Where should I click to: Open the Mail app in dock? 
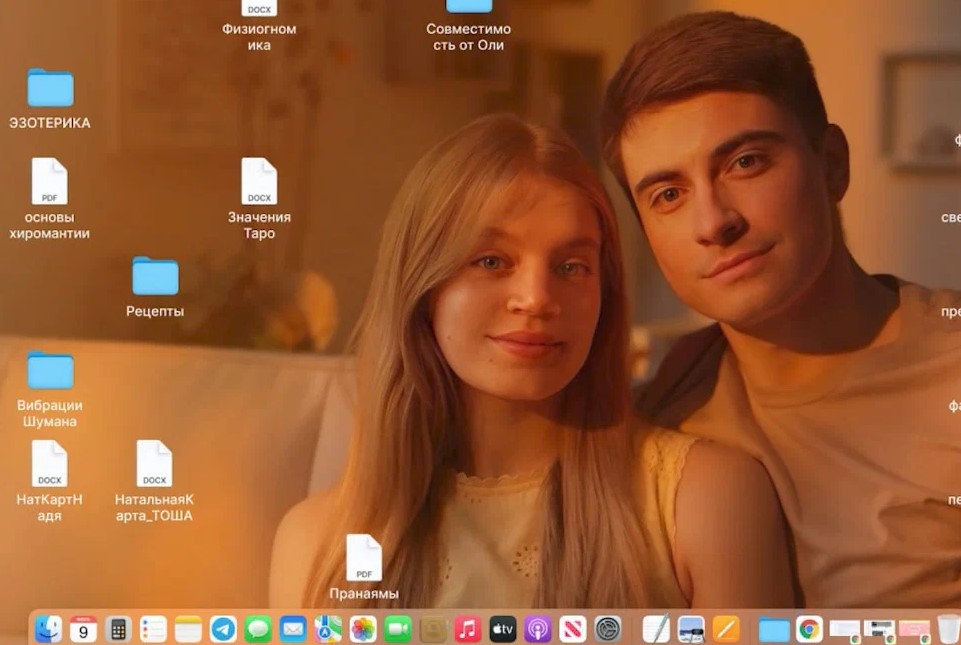click(x=293, y=629)
